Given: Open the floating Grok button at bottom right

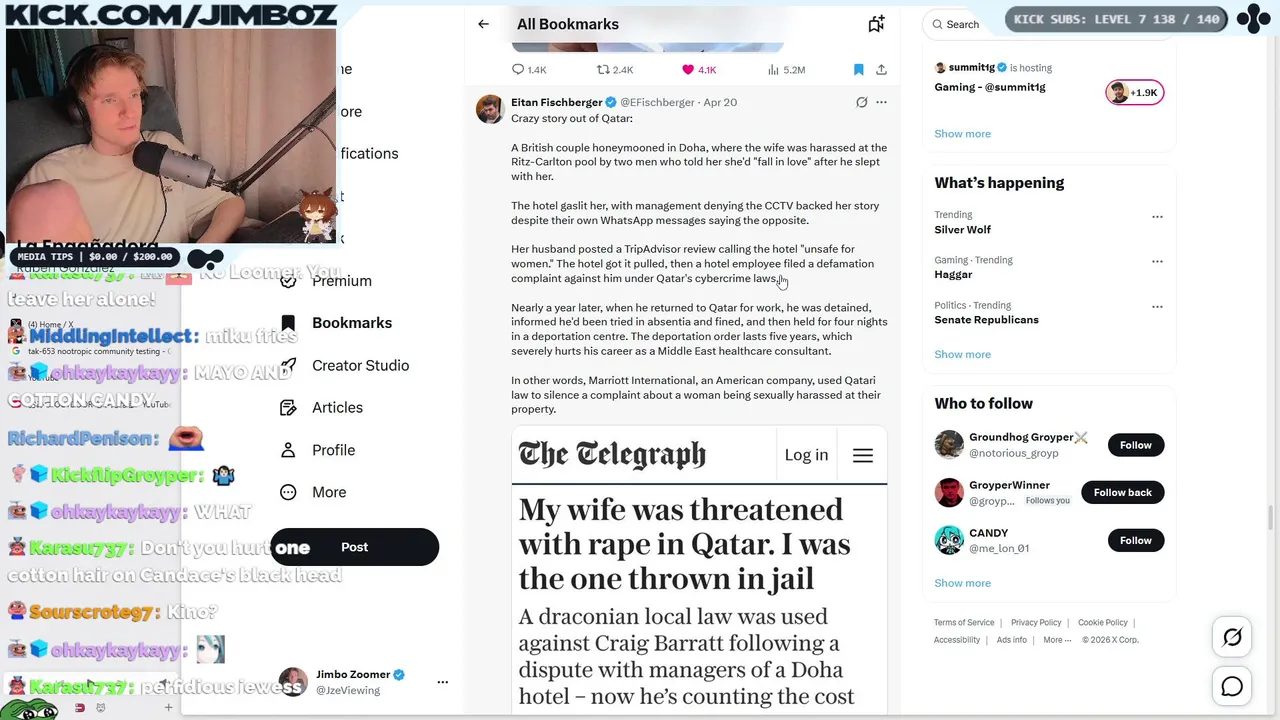Looking at the screenshot, I should point(1232,637).
